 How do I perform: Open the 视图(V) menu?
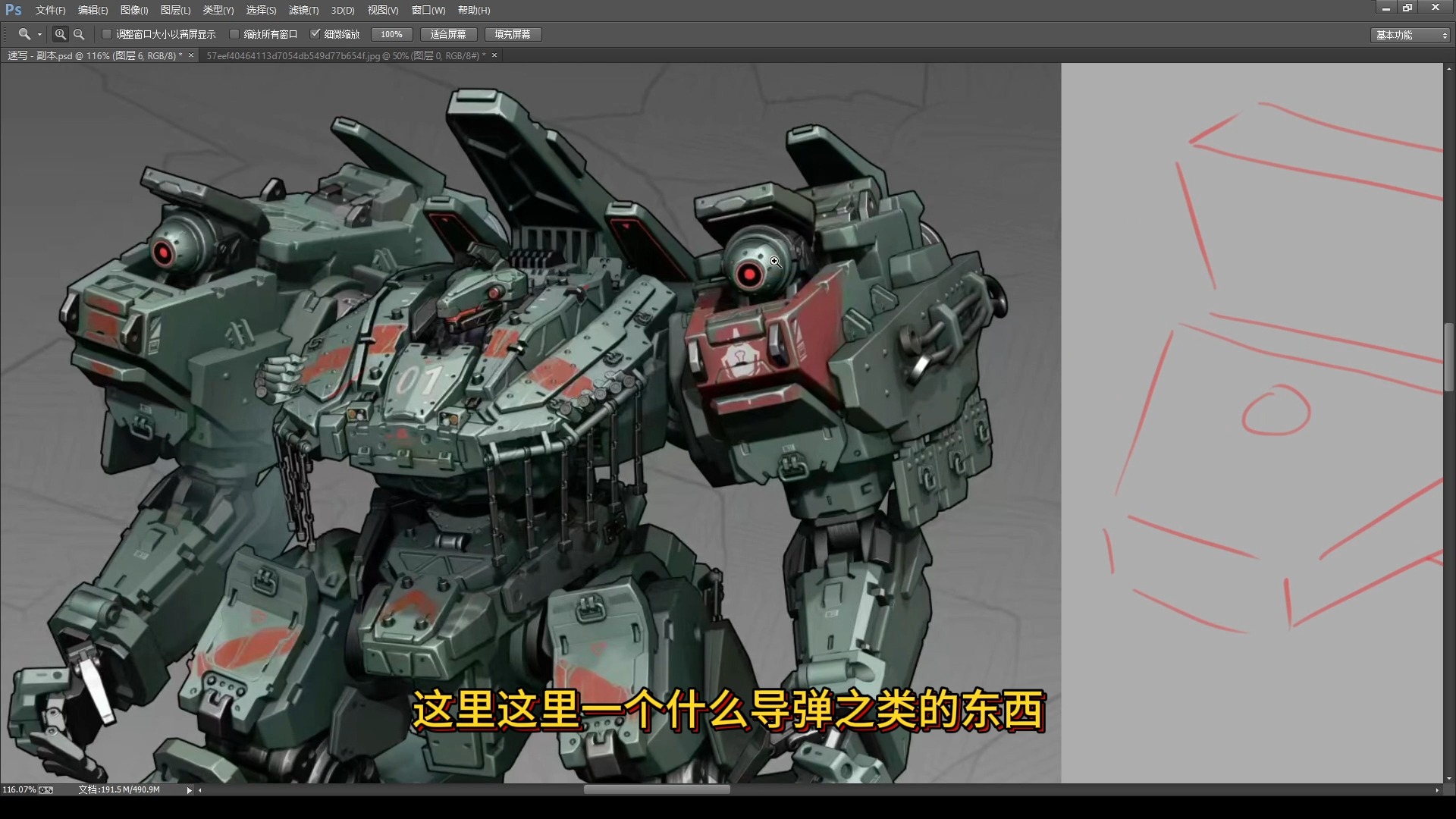383,10
